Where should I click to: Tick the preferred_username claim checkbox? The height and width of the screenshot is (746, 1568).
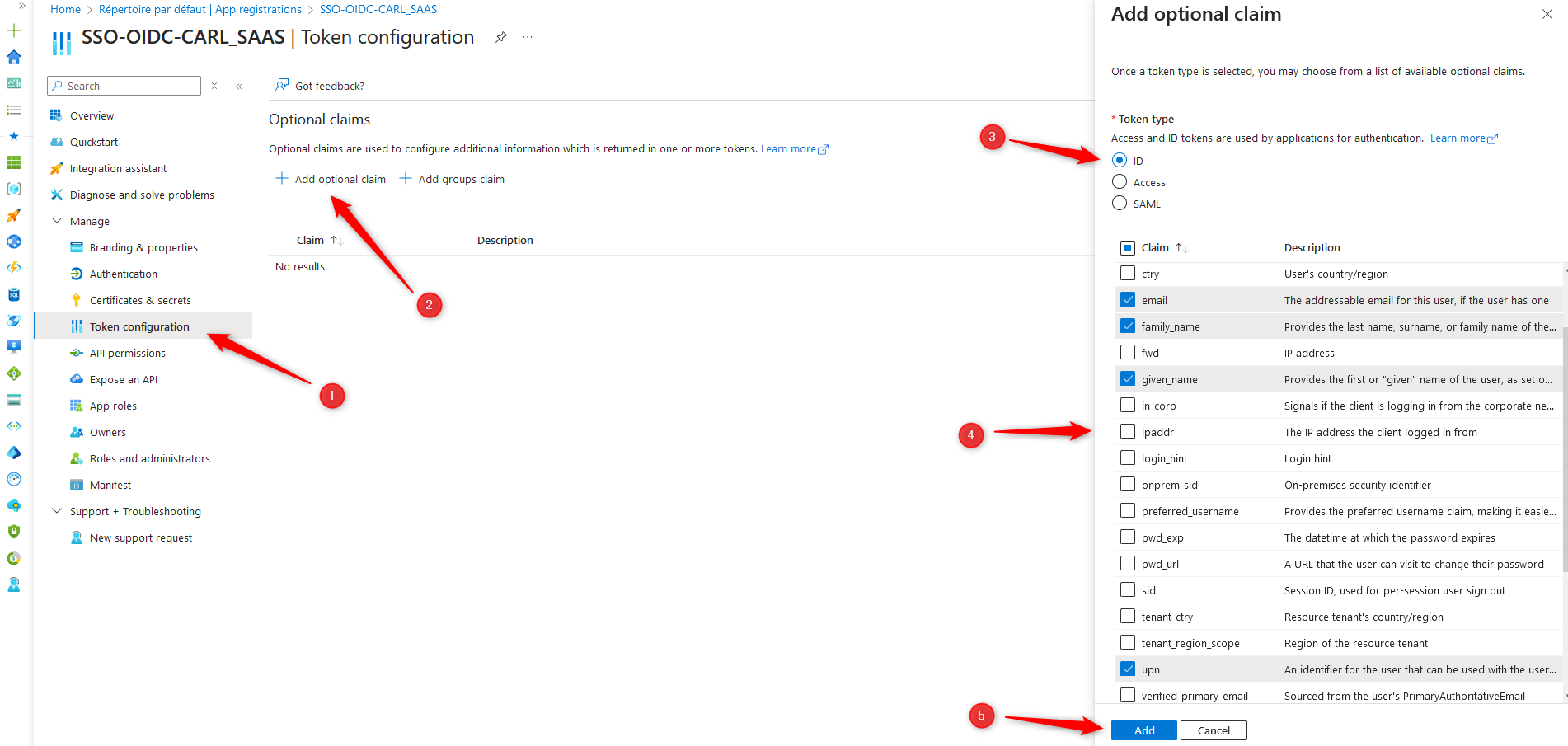[x=1128, y=510]
